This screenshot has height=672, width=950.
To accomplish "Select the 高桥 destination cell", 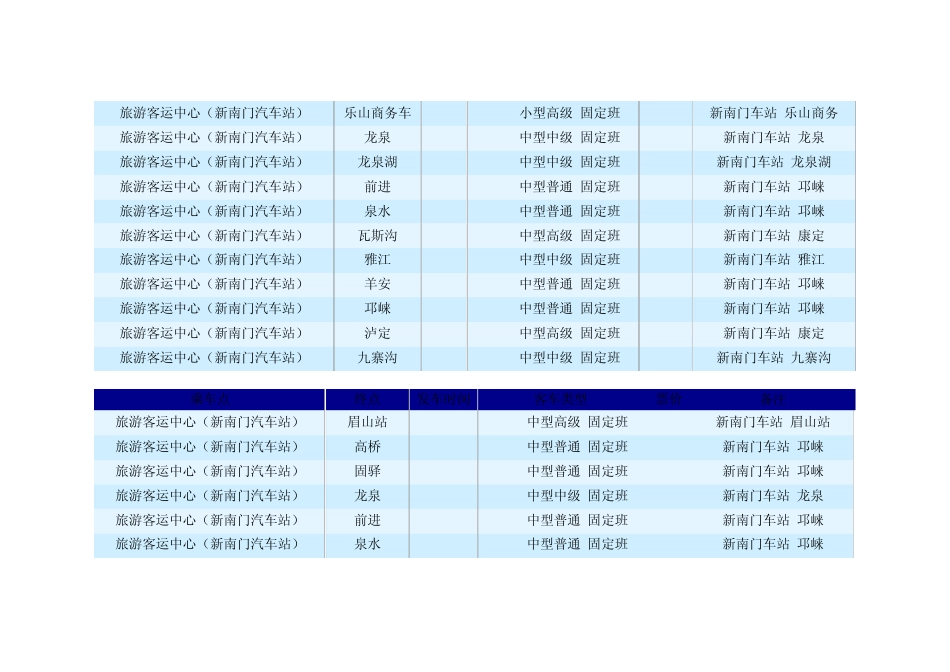I will pos(367,447).
